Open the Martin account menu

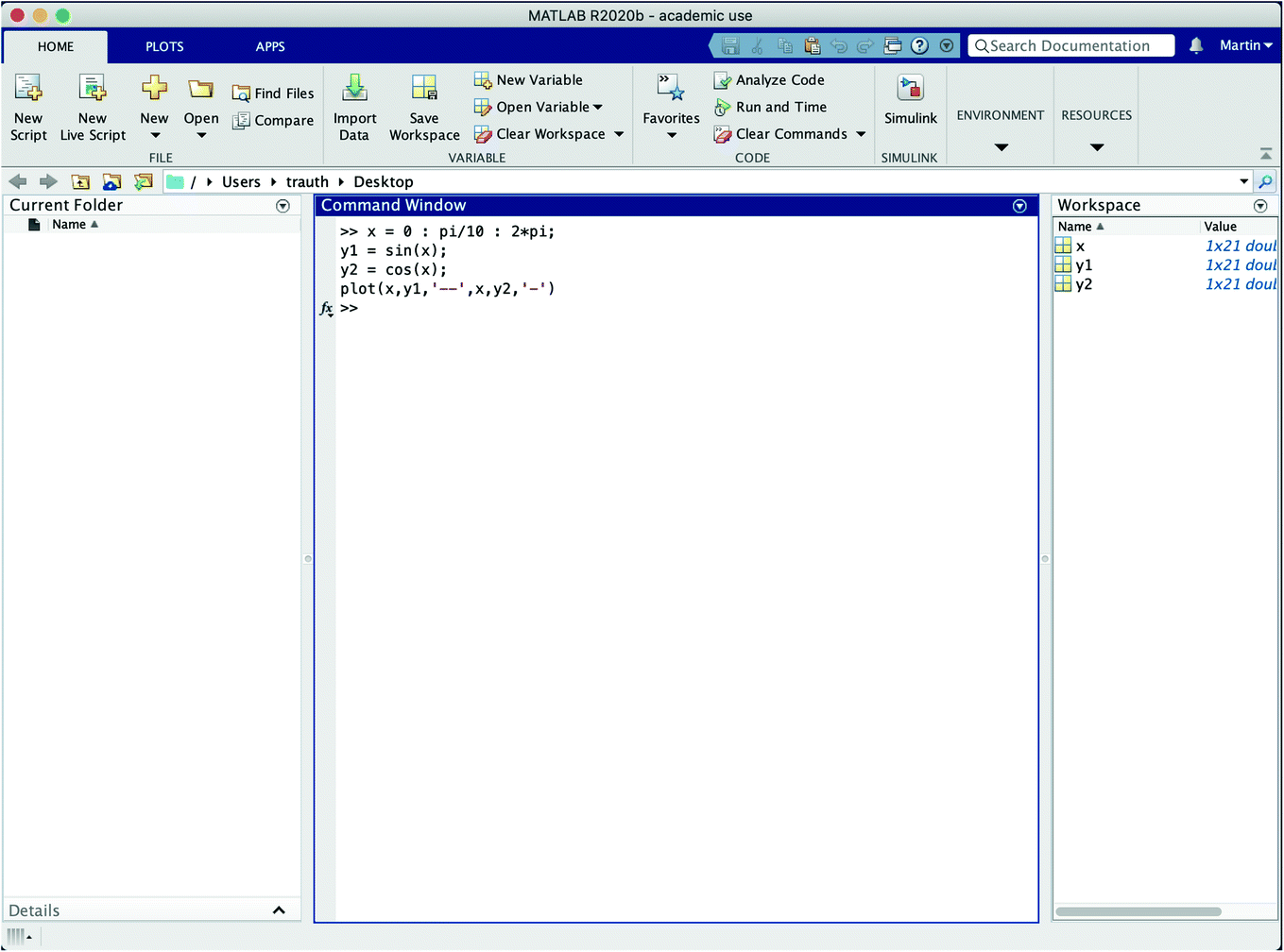coord(1246,45)
